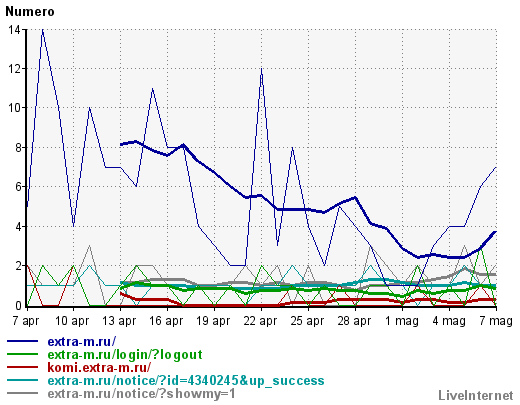Click the '10' y-axis label

[x=15, y=108]
